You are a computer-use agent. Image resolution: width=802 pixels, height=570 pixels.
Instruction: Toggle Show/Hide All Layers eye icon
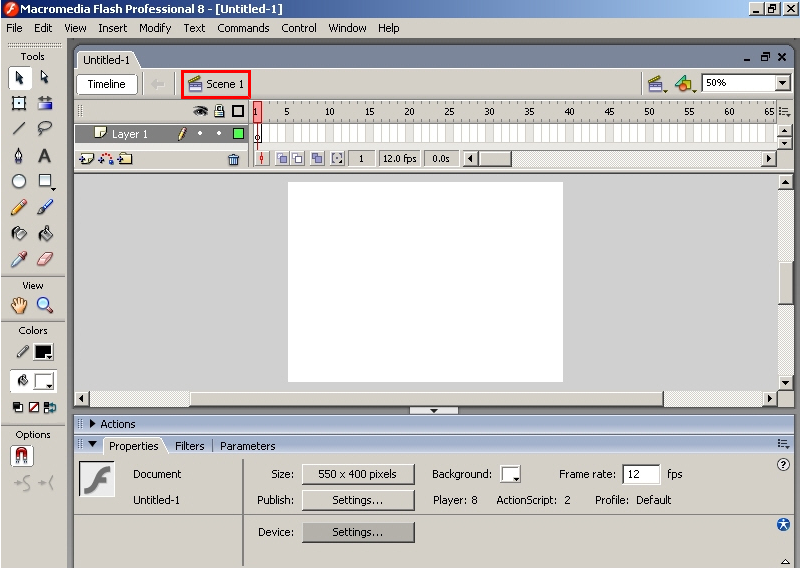pos(200,111)
